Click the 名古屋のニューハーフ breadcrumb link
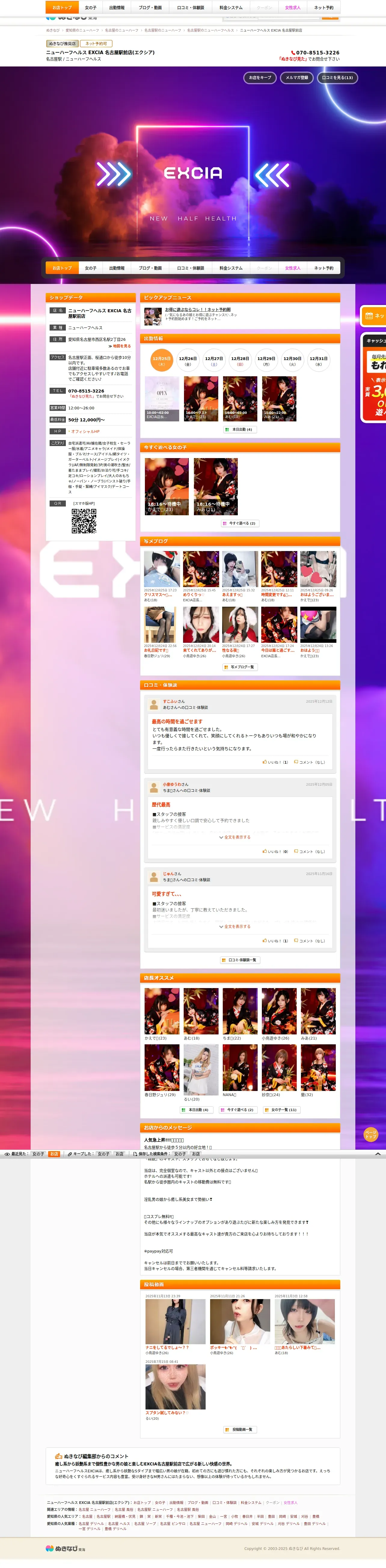The height and width of the screenshot is (1568, 386). [122, 30]
